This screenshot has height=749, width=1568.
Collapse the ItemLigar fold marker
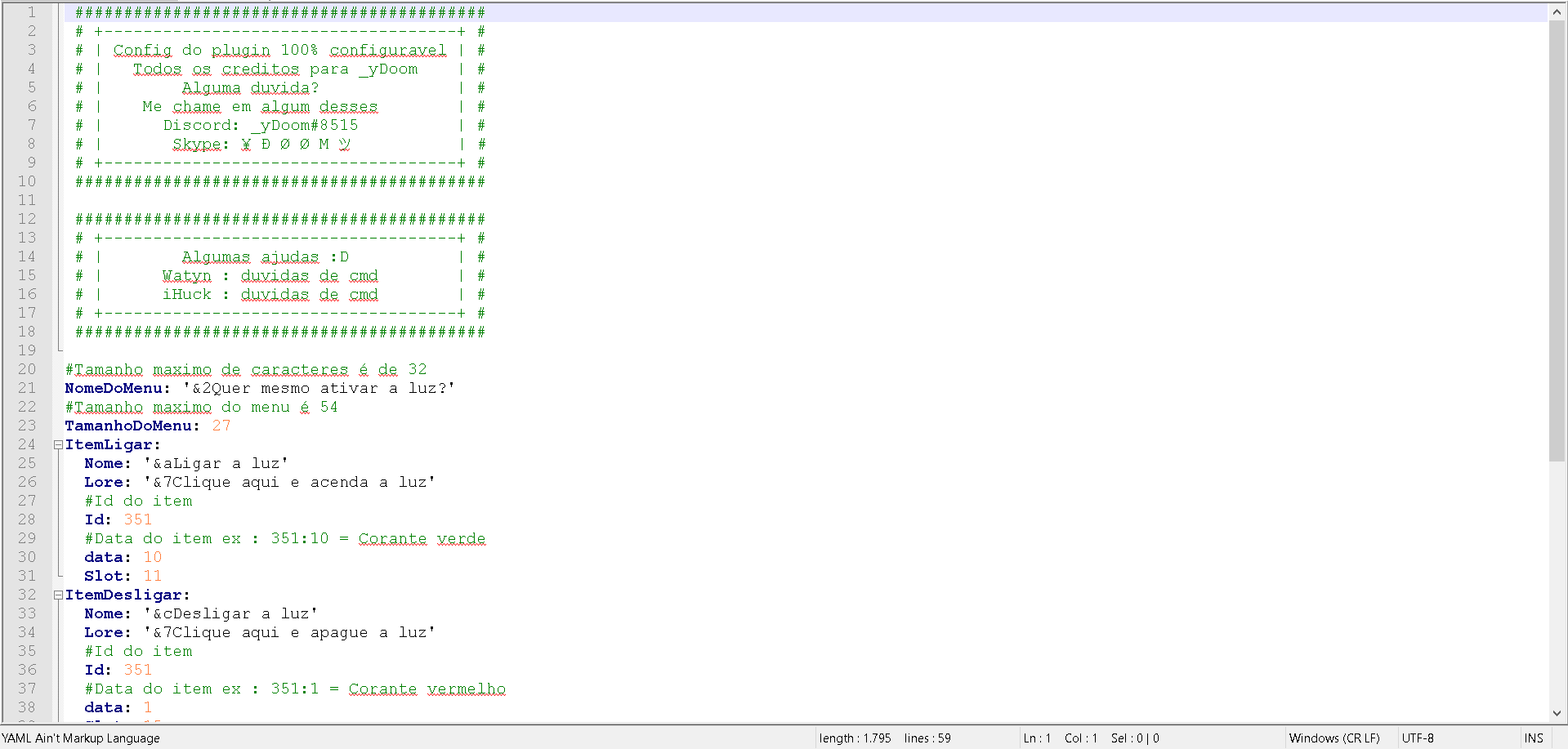(58, 445)
